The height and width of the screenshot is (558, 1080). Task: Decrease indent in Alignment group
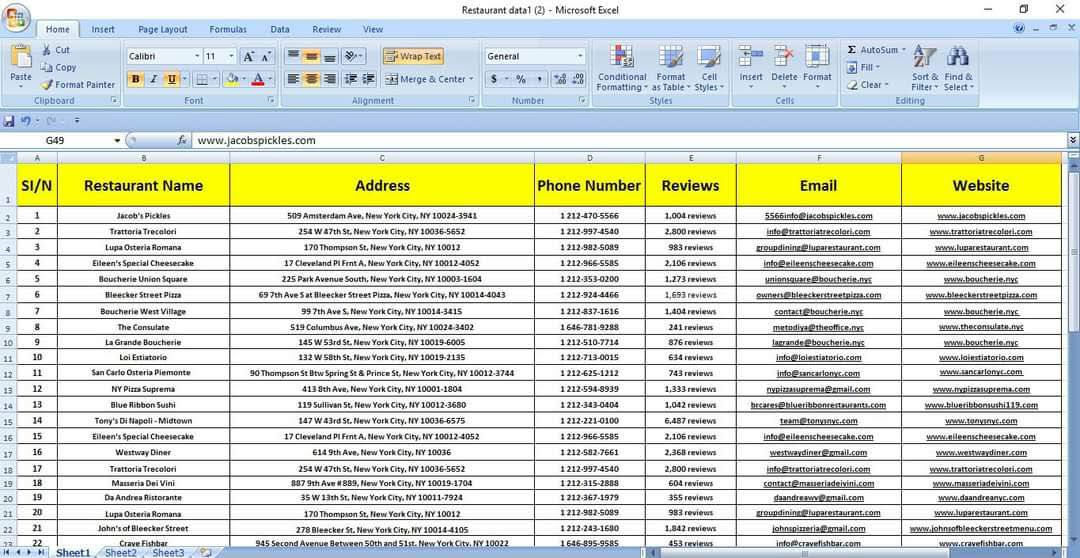coord(351,79)
